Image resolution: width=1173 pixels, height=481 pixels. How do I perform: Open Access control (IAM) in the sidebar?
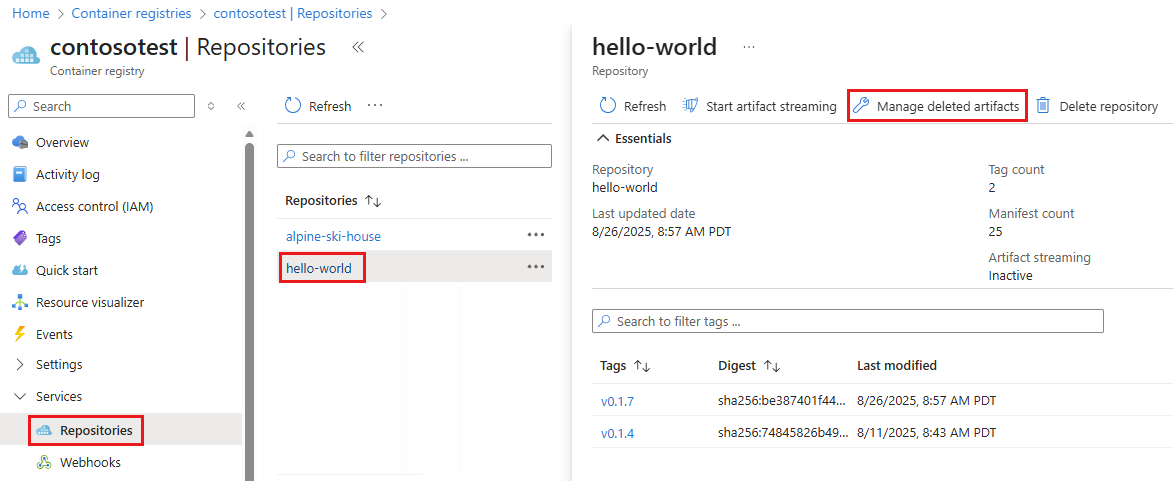tap(94, 206)
